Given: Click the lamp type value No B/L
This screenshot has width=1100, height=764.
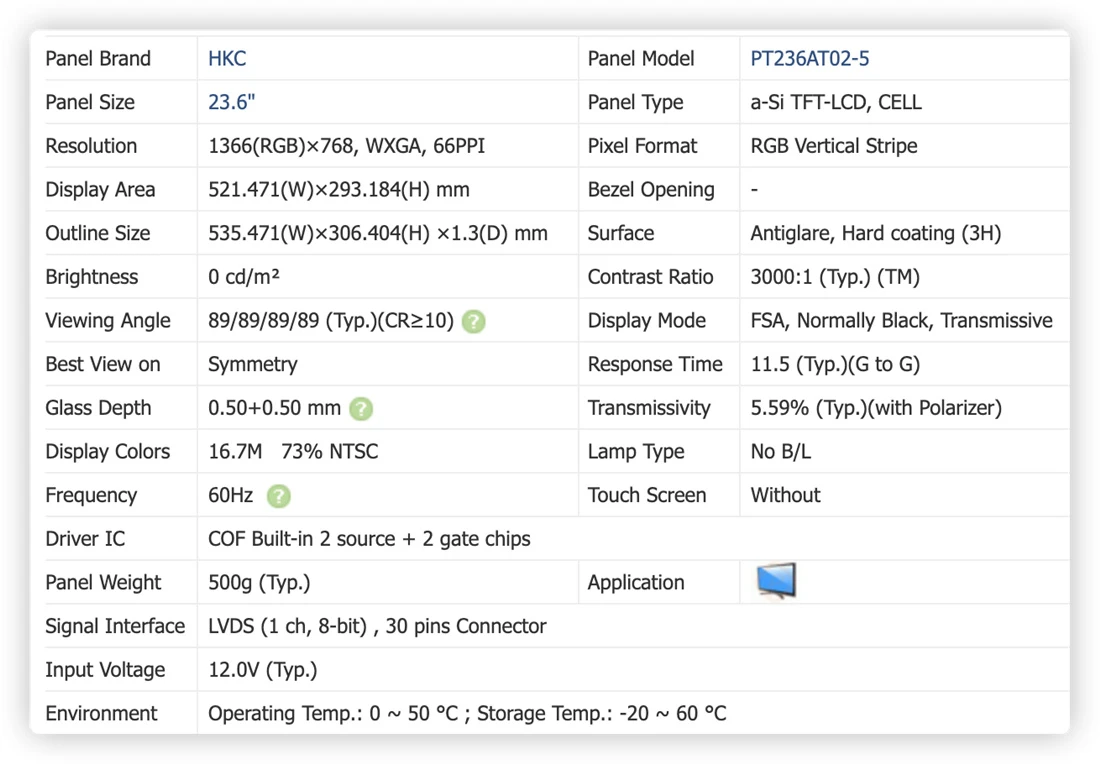Looking at the screenshot, I should [781, 451].
